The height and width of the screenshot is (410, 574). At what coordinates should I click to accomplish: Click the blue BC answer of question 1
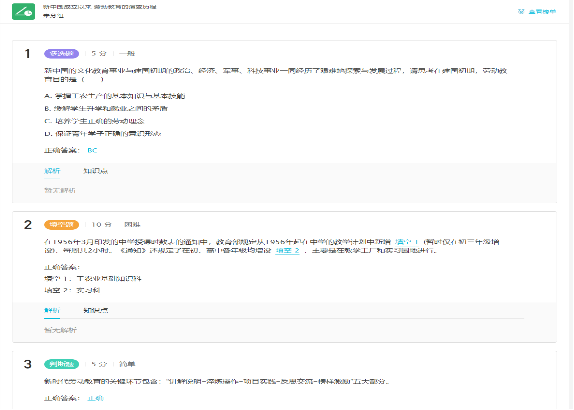click(x=92, y=150)
